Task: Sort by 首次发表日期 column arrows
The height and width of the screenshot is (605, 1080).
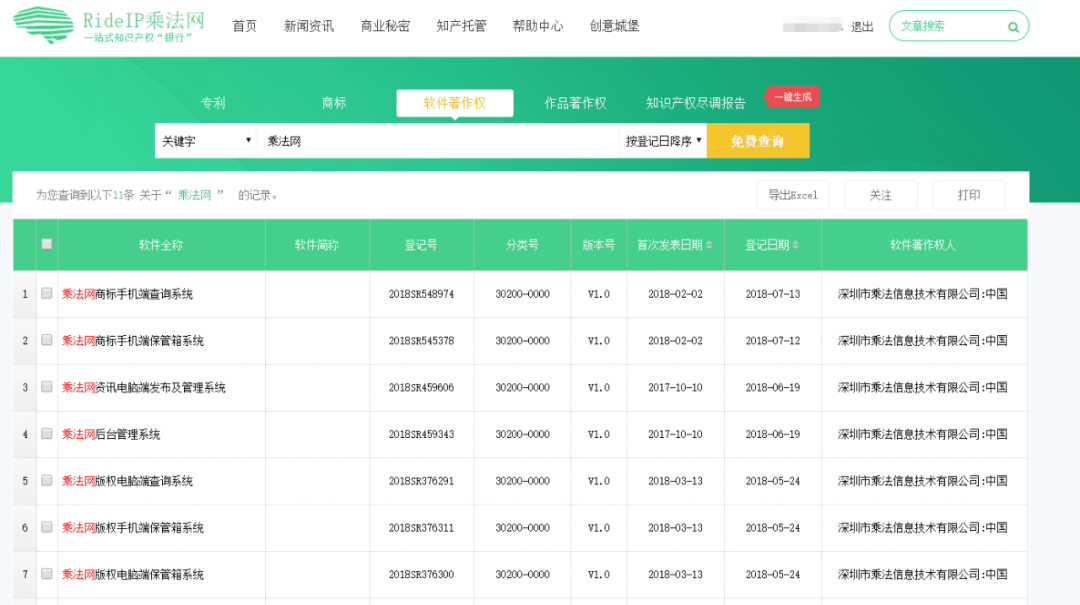Action: coord(709,245)
